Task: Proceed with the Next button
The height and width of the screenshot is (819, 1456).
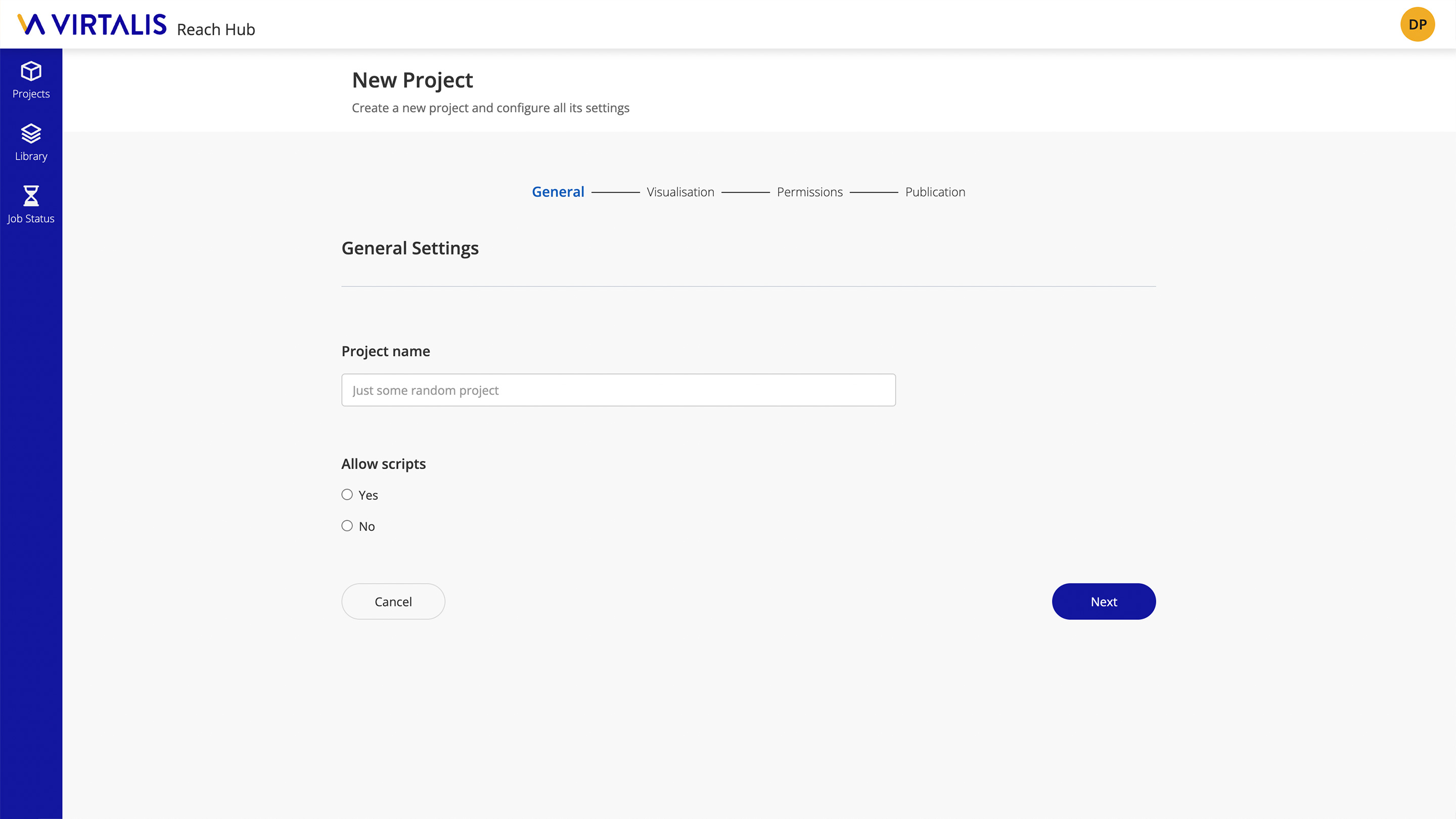Action: pos(1103,602)
